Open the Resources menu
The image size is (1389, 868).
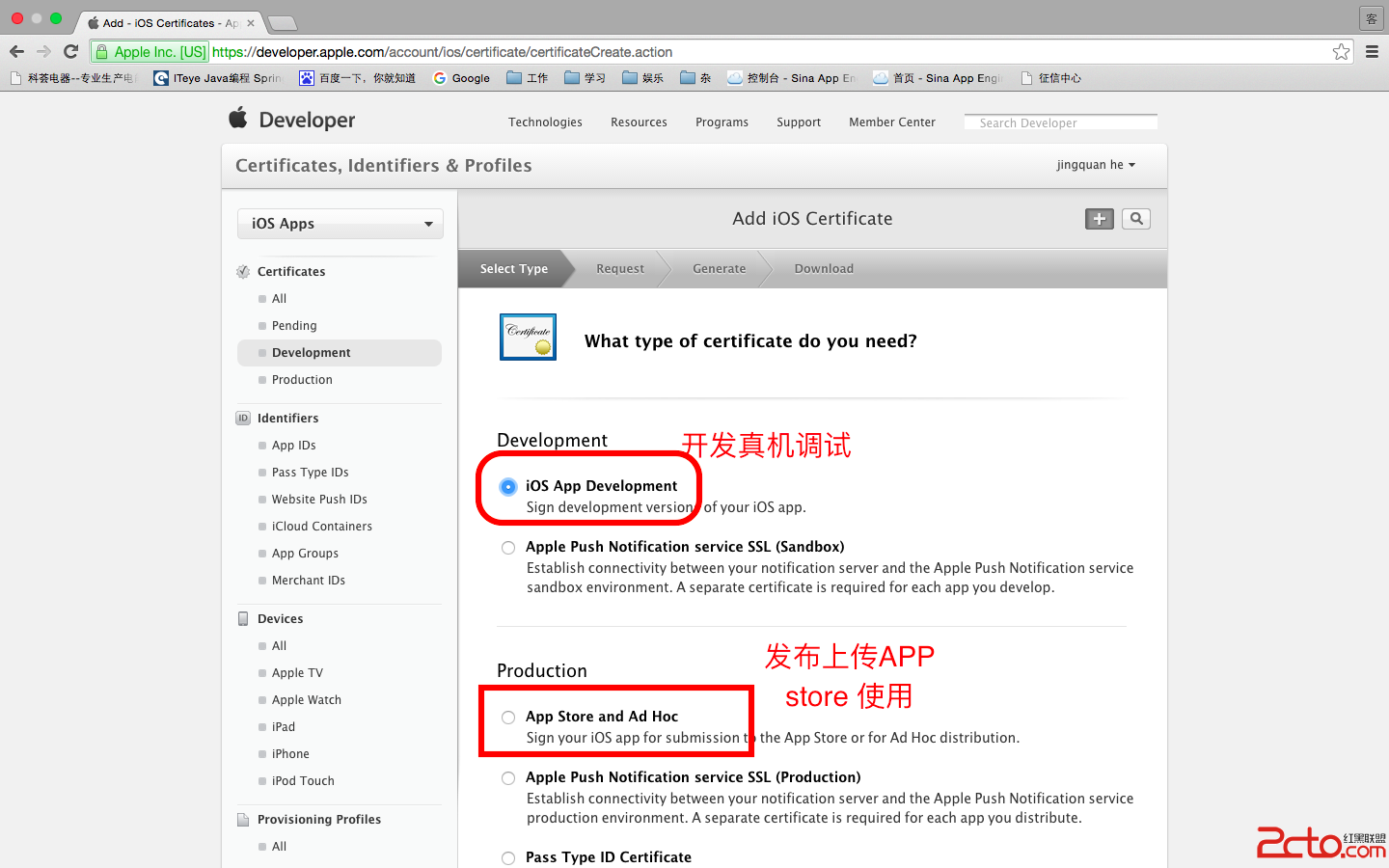[639, 122]
